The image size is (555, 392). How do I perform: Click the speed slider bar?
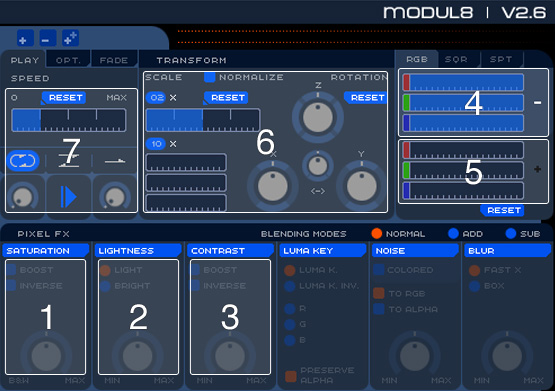tap(69, 120)
